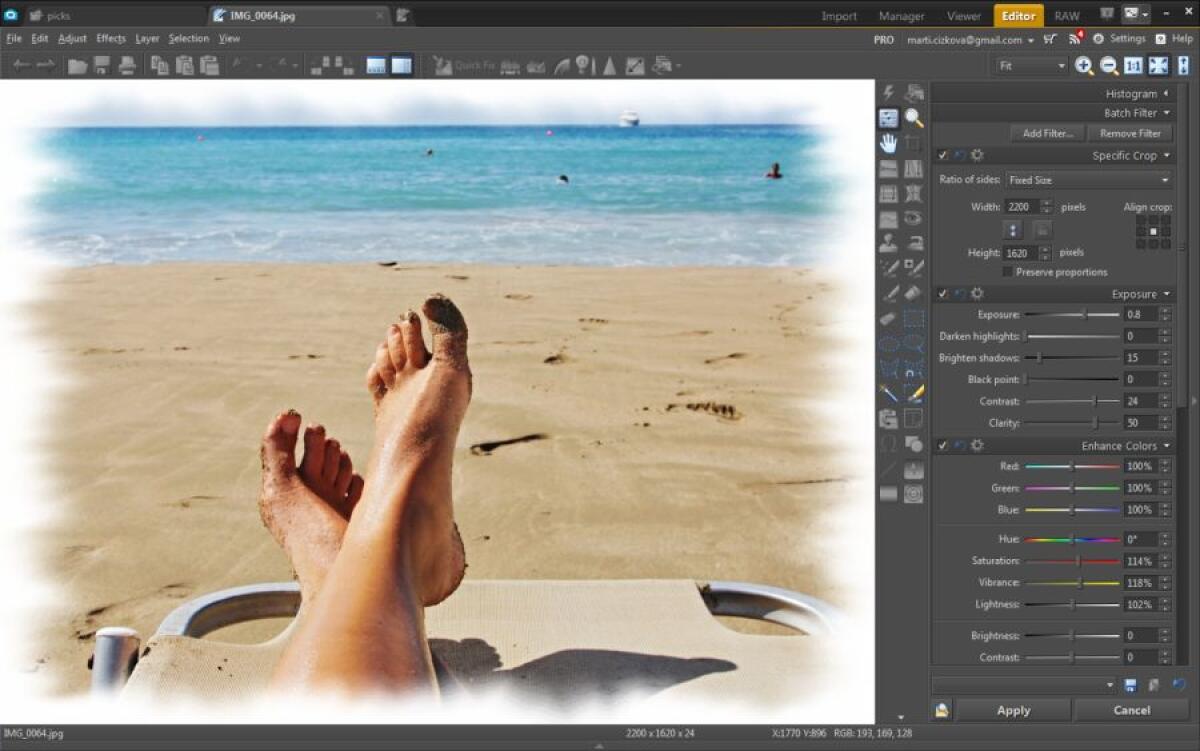
Task: Select the Rectangular Selection tool
Action: 913,318
